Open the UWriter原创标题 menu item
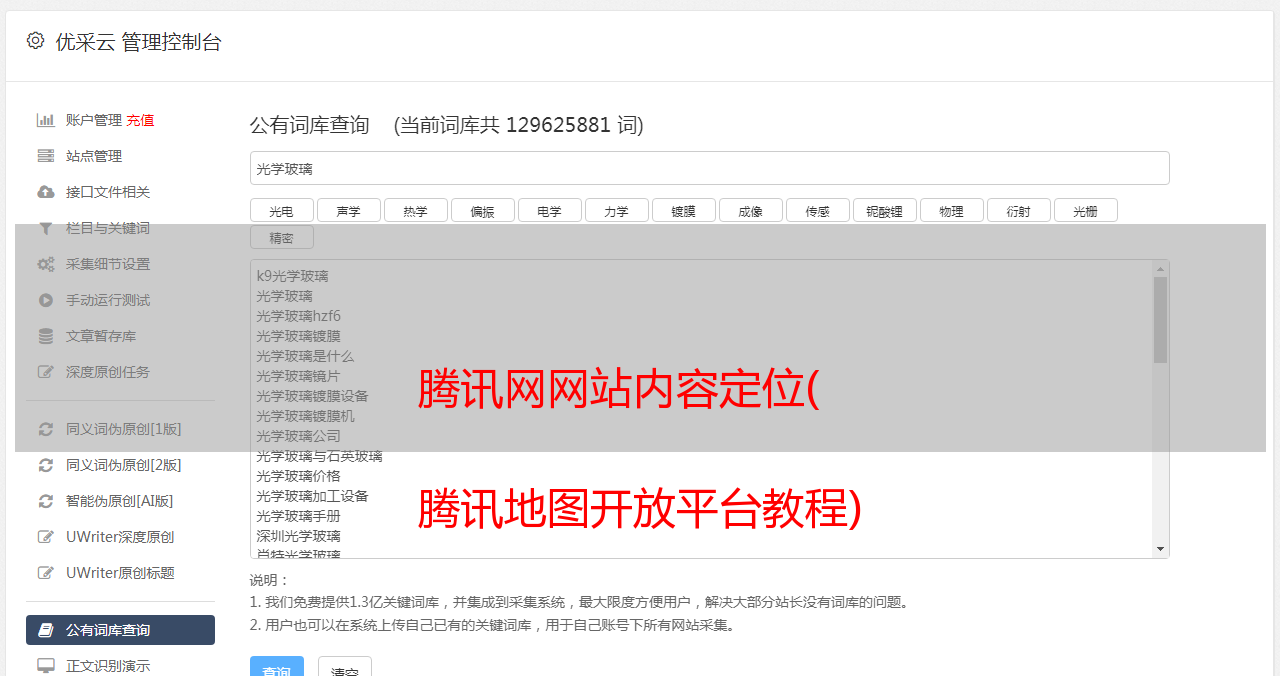This screenshot has height=676, width=1280. 120,573
